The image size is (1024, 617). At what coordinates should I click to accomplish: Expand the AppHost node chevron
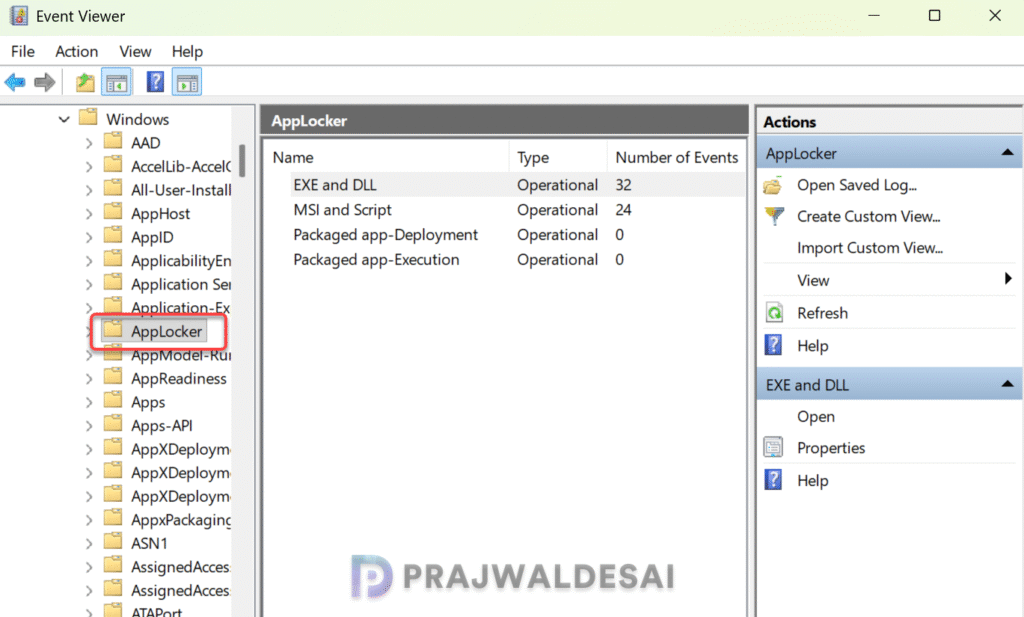(x=89, y=214)
